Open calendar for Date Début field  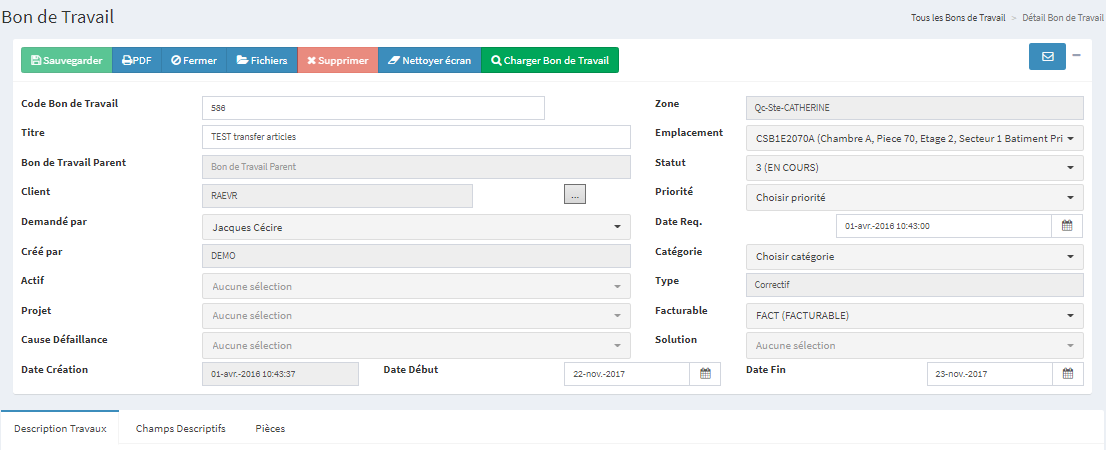(705, 374)
